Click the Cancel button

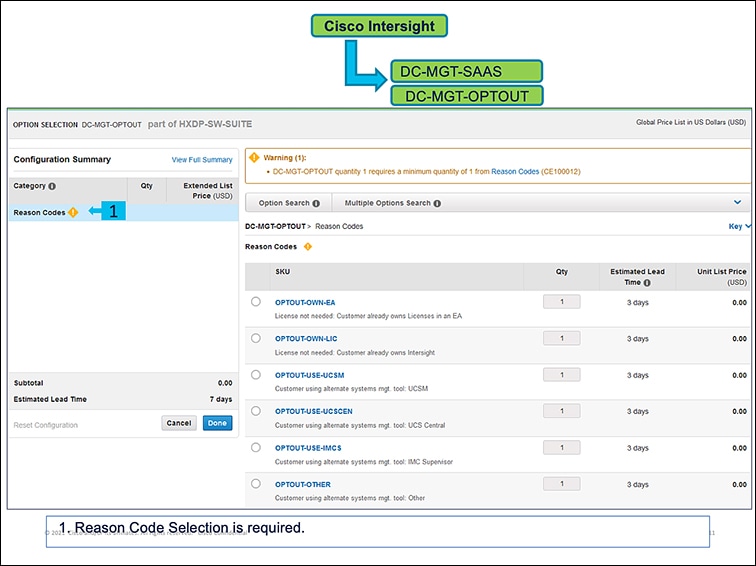pos(179,423)
